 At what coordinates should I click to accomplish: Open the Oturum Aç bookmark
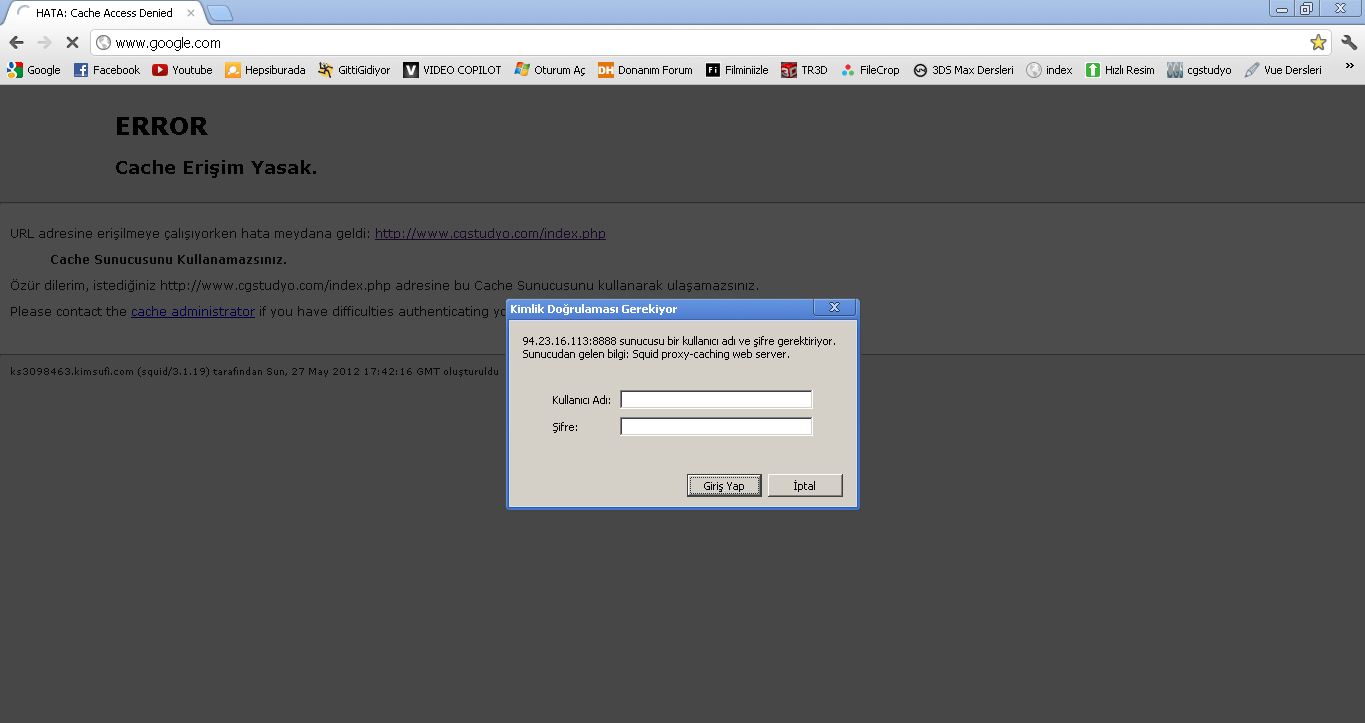(550, 70)
